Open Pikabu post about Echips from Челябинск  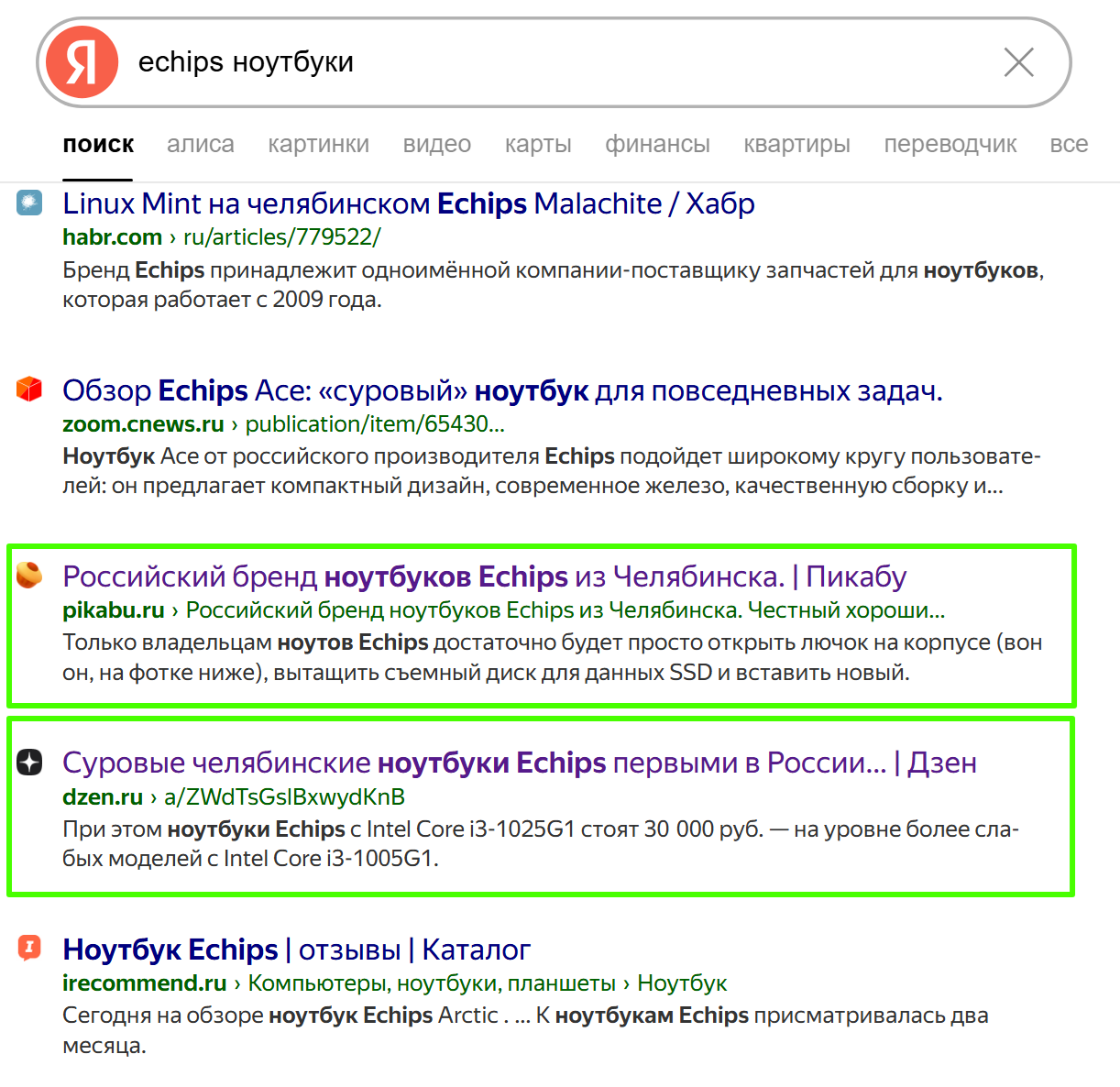[x=484, y=576]
